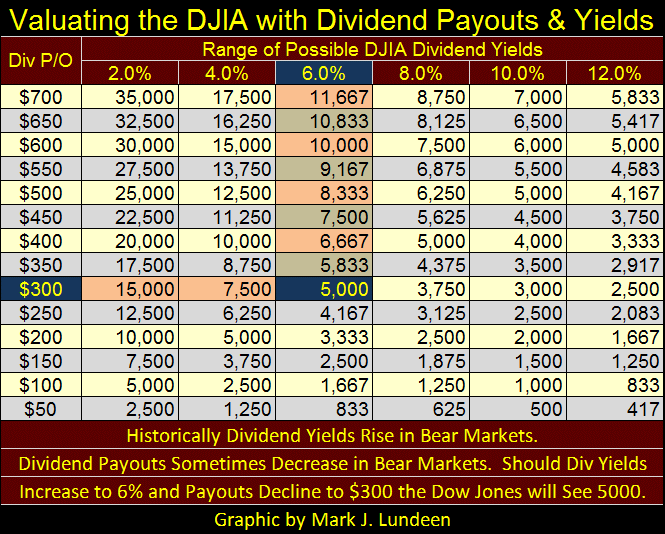665x534 pixels.
Task: Select the 10.0% yield column header
Action: point(518,73)
